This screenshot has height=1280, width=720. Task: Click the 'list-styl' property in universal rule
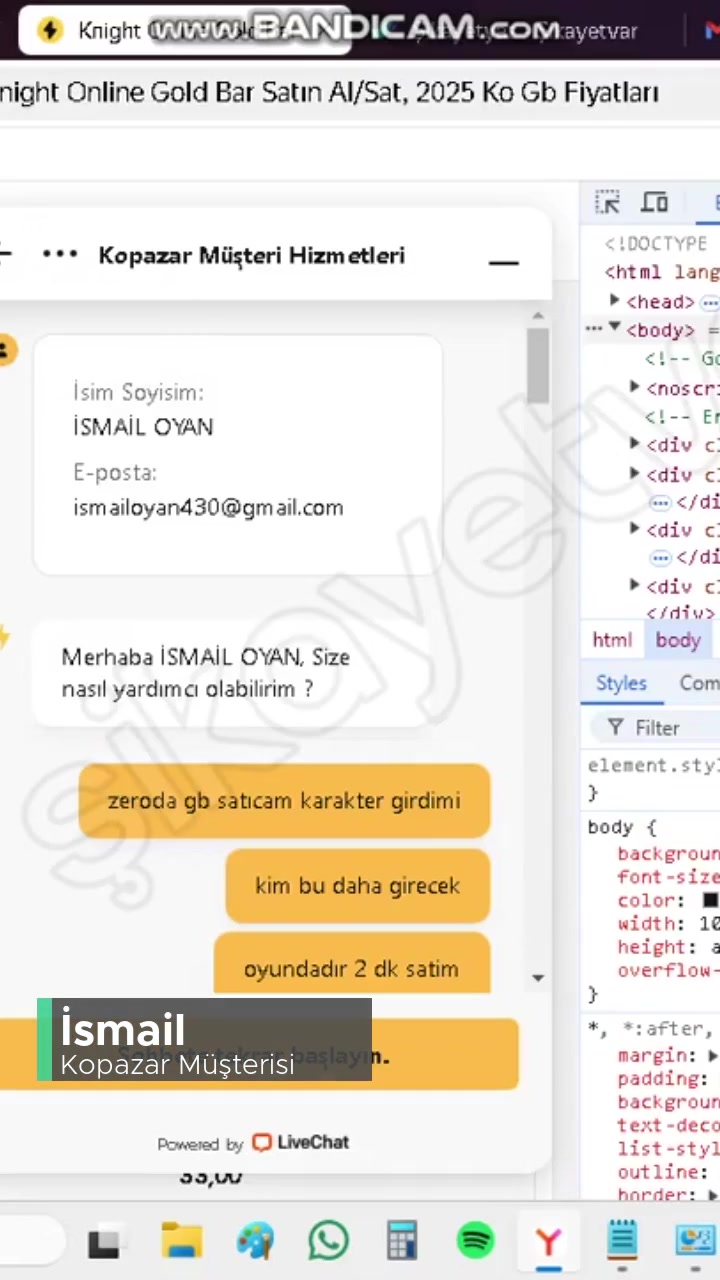tap(668, 1148)
